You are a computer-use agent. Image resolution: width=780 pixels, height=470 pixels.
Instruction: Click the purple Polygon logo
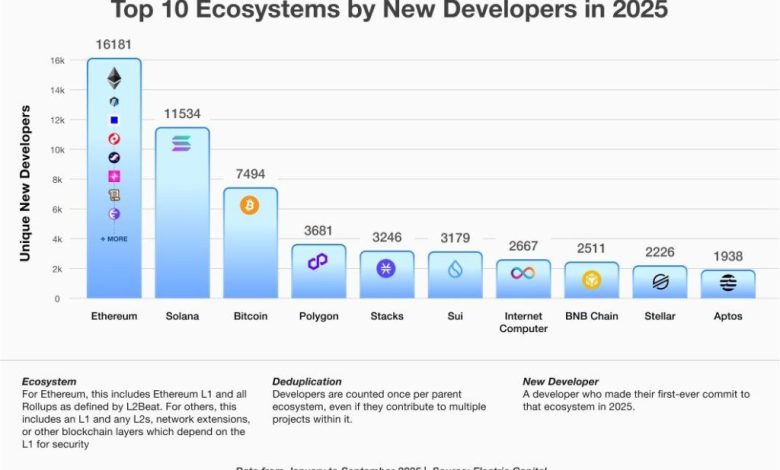tap(317, 261)
